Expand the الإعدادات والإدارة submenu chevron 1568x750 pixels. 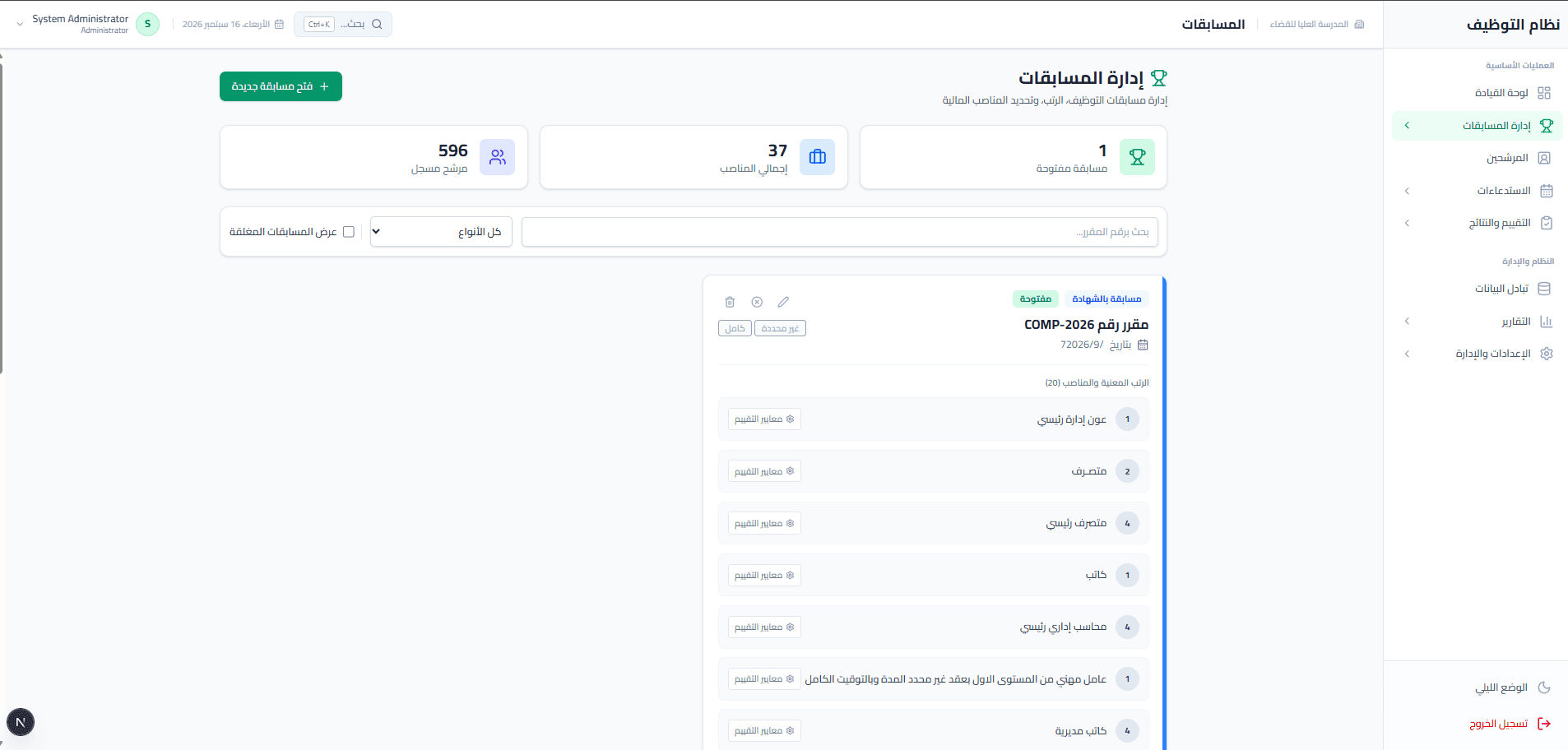pos(1407,354)
